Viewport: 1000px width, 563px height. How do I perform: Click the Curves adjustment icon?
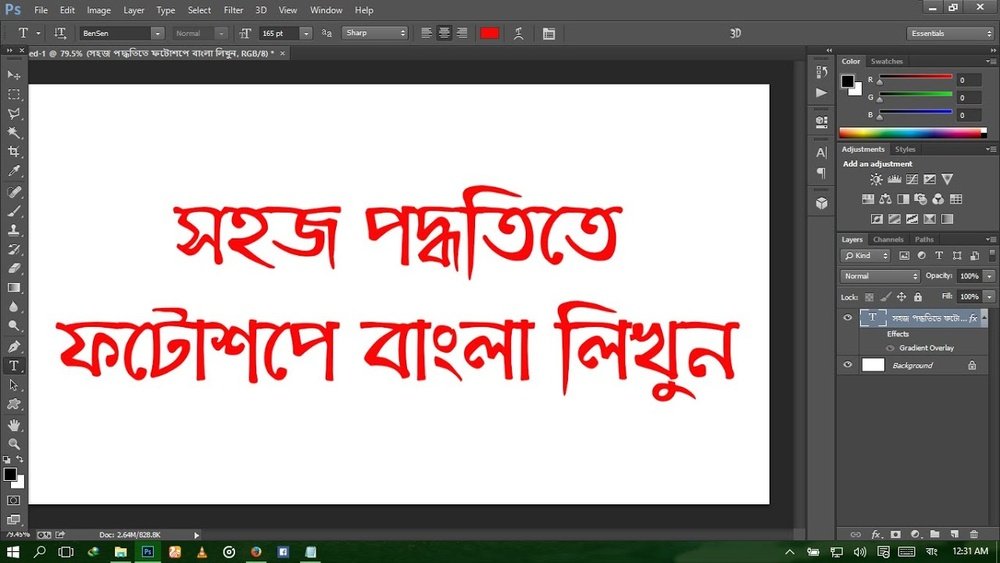click(x=912, y=179)
